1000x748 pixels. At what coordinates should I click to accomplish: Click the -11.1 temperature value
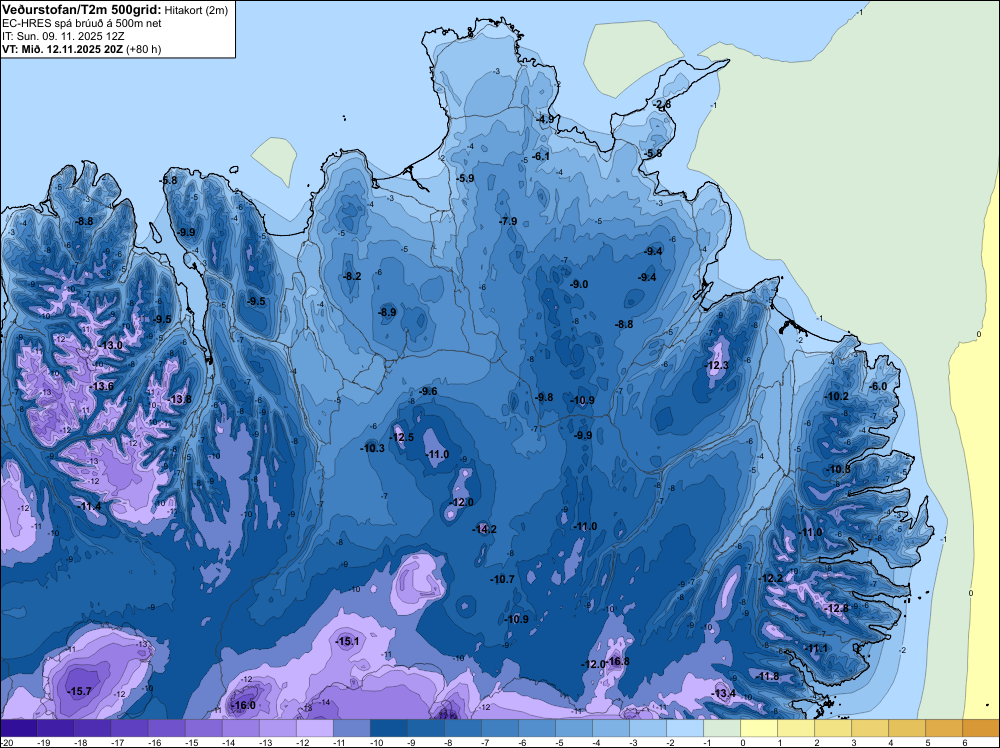815,649
